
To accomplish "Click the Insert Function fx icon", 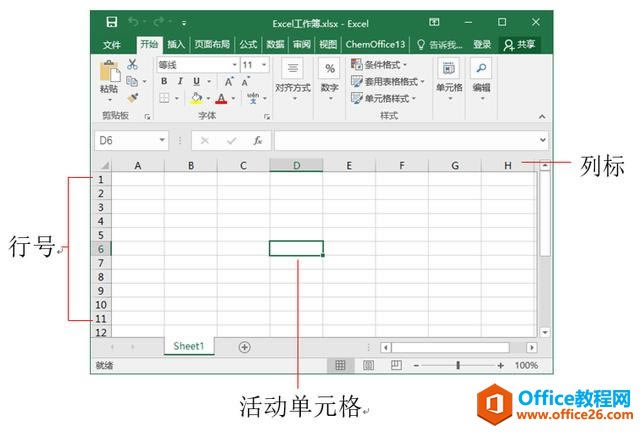I will (x=258, y=140).
